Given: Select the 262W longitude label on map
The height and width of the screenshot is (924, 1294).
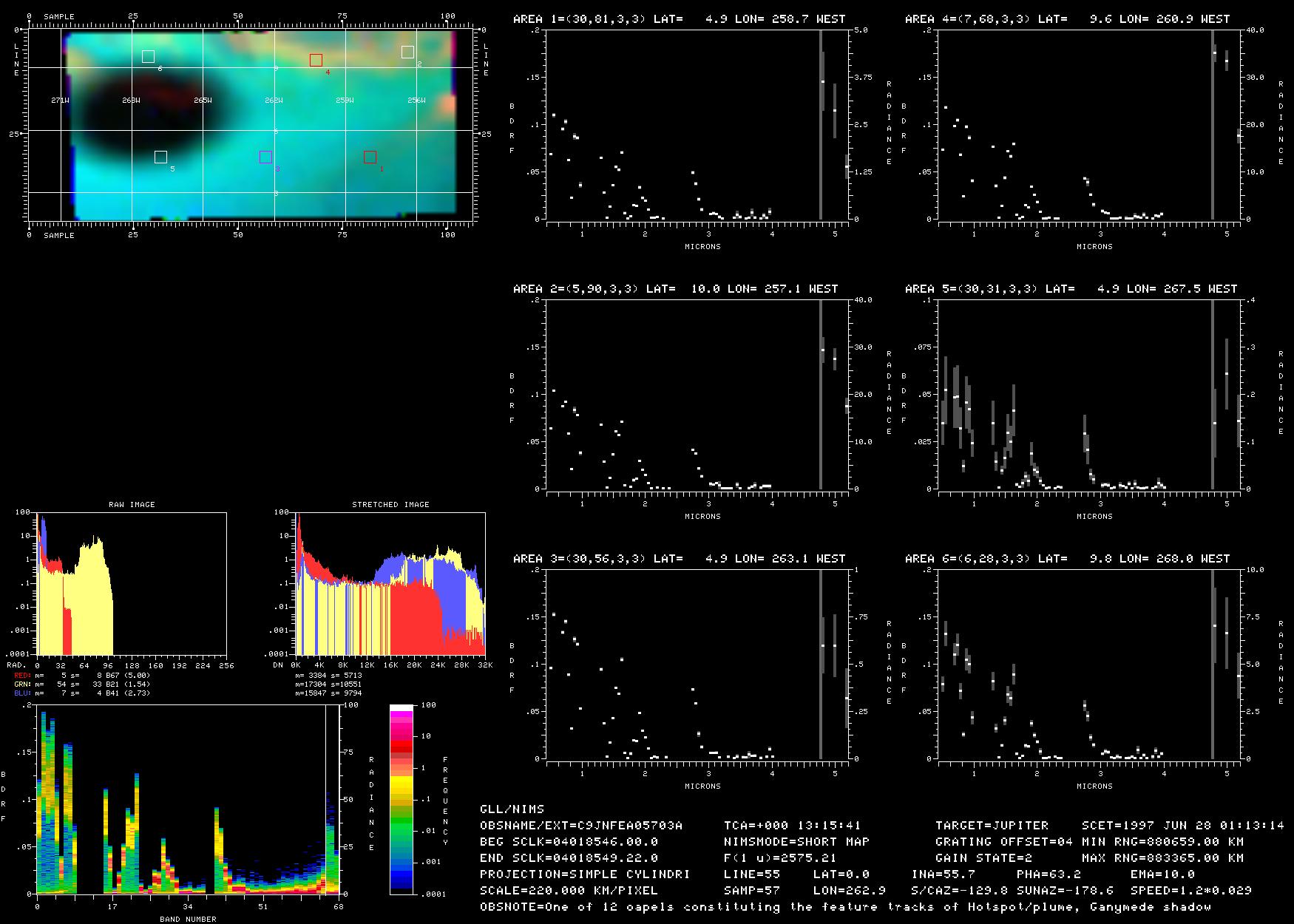Looking at the screenshot, I should pyautogui.click(x=274, y=101).
